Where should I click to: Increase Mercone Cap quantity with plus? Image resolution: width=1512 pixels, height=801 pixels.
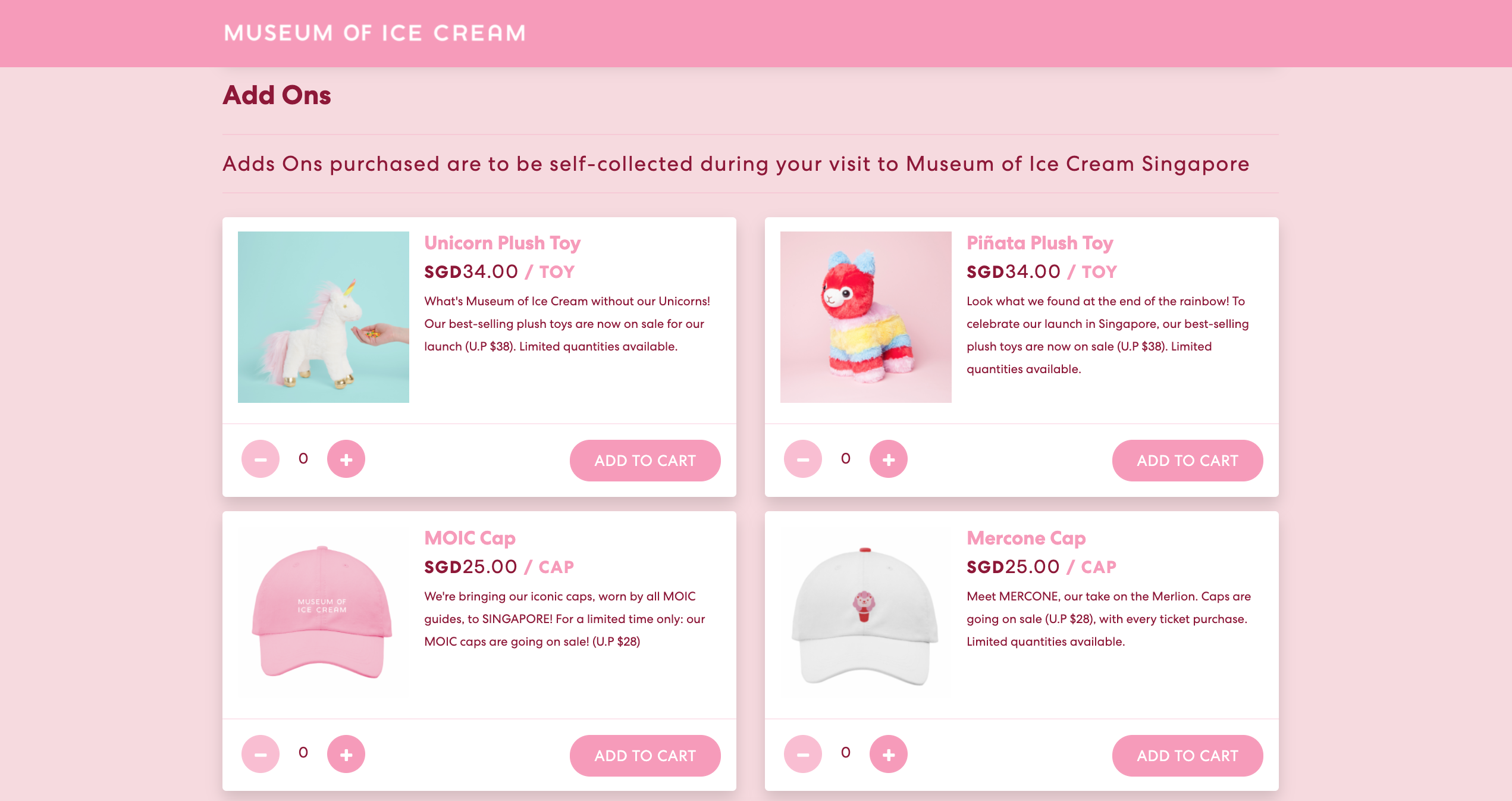click(x=889, y=754)
